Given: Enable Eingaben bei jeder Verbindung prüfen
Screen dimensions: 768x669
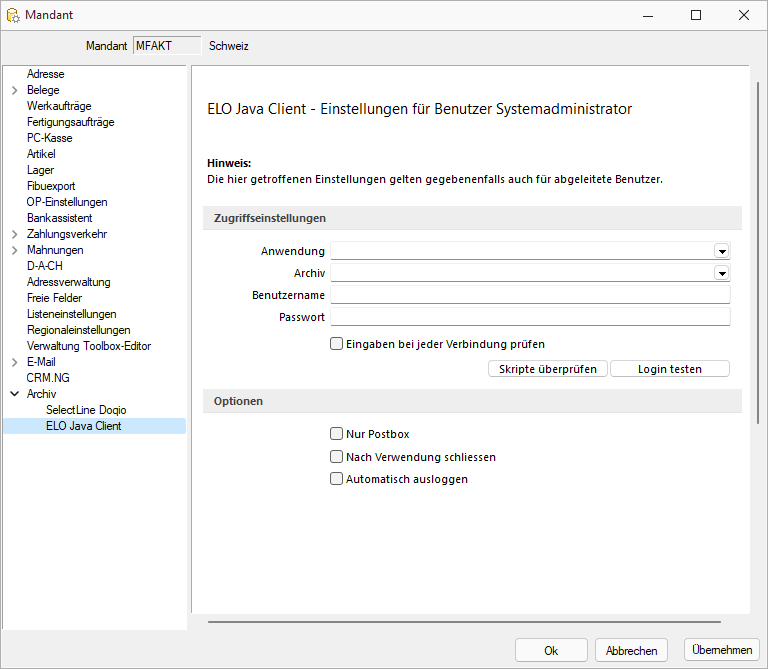Looking at the screenshot, I should click(x=336, y=344).
